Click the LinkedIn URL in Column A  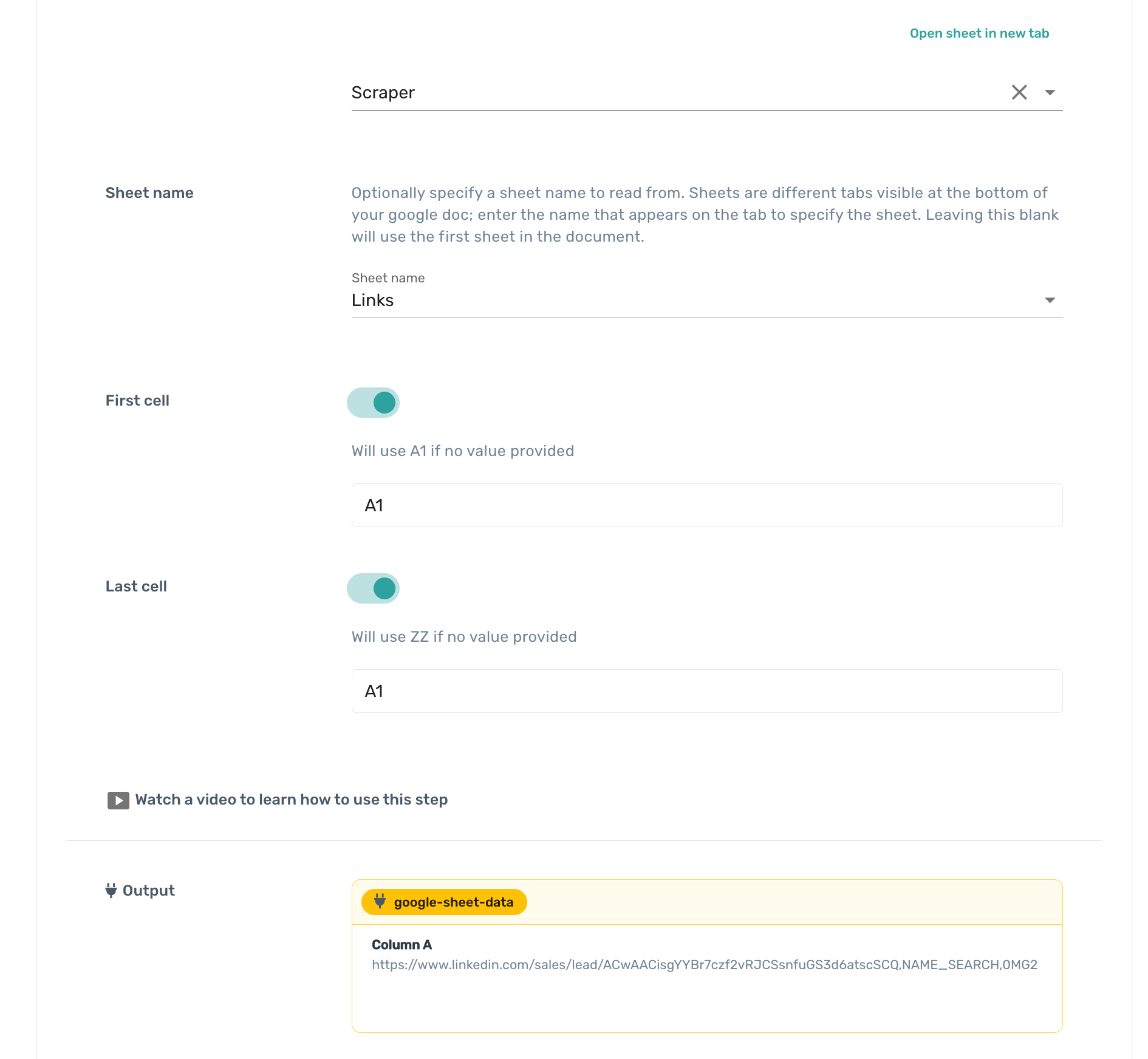(x=704, y=965)
